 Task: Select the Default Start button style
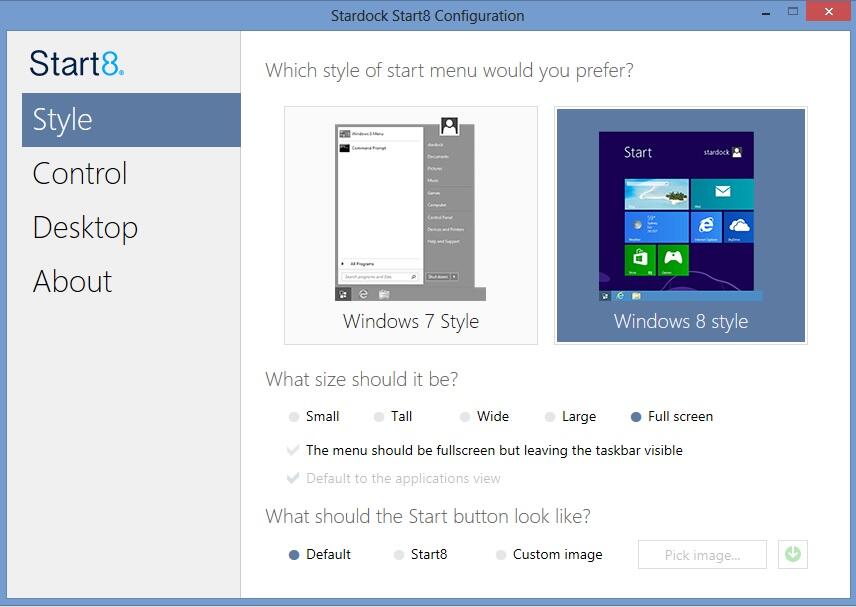294,554
